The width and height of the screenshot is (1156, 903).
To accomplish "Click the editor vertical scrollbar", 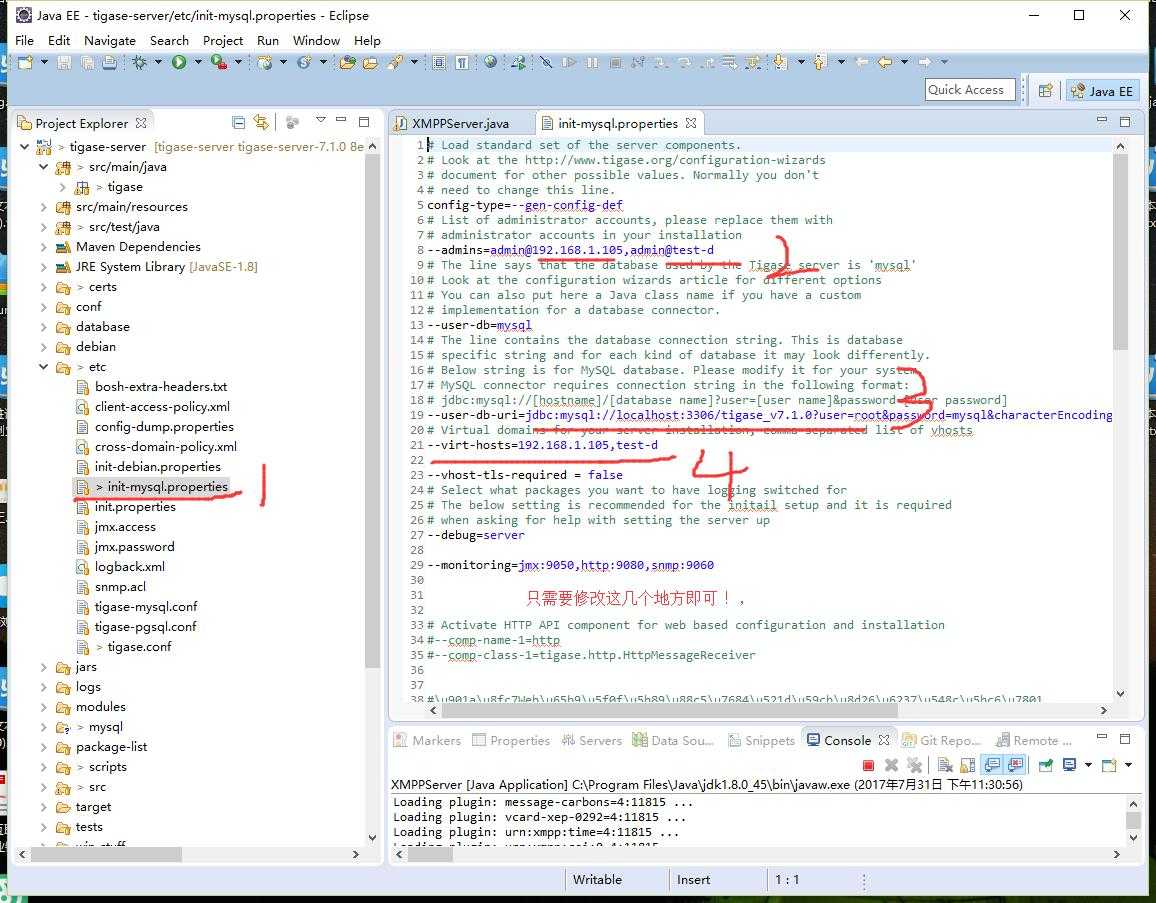I will 1120,251.
